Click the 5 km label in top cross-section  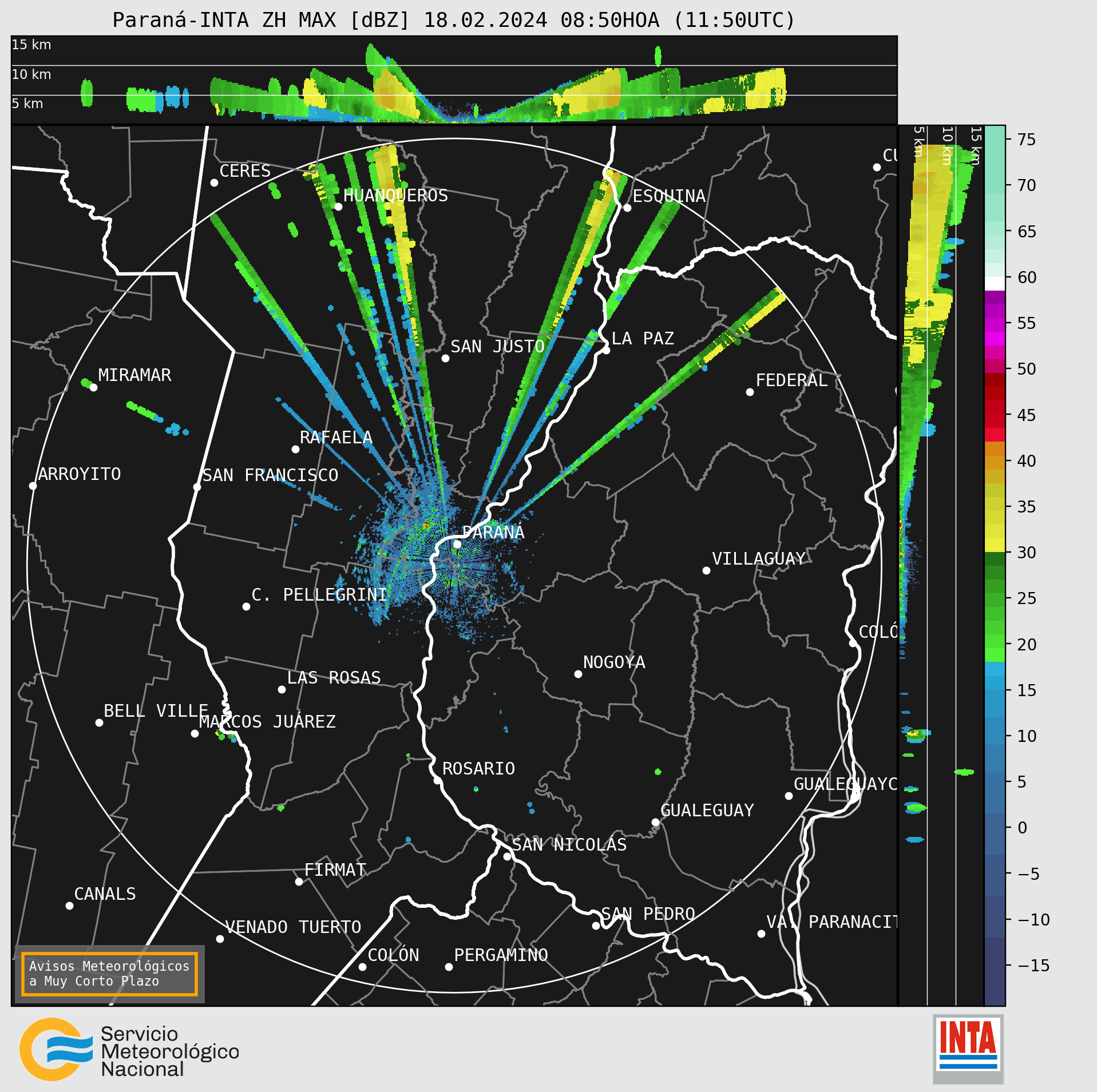coord(27,104)
